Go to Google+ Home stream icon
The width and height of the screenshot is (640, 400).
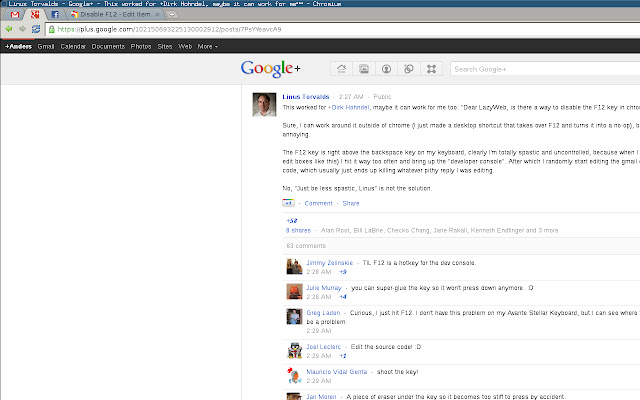[x=342, y=69]
